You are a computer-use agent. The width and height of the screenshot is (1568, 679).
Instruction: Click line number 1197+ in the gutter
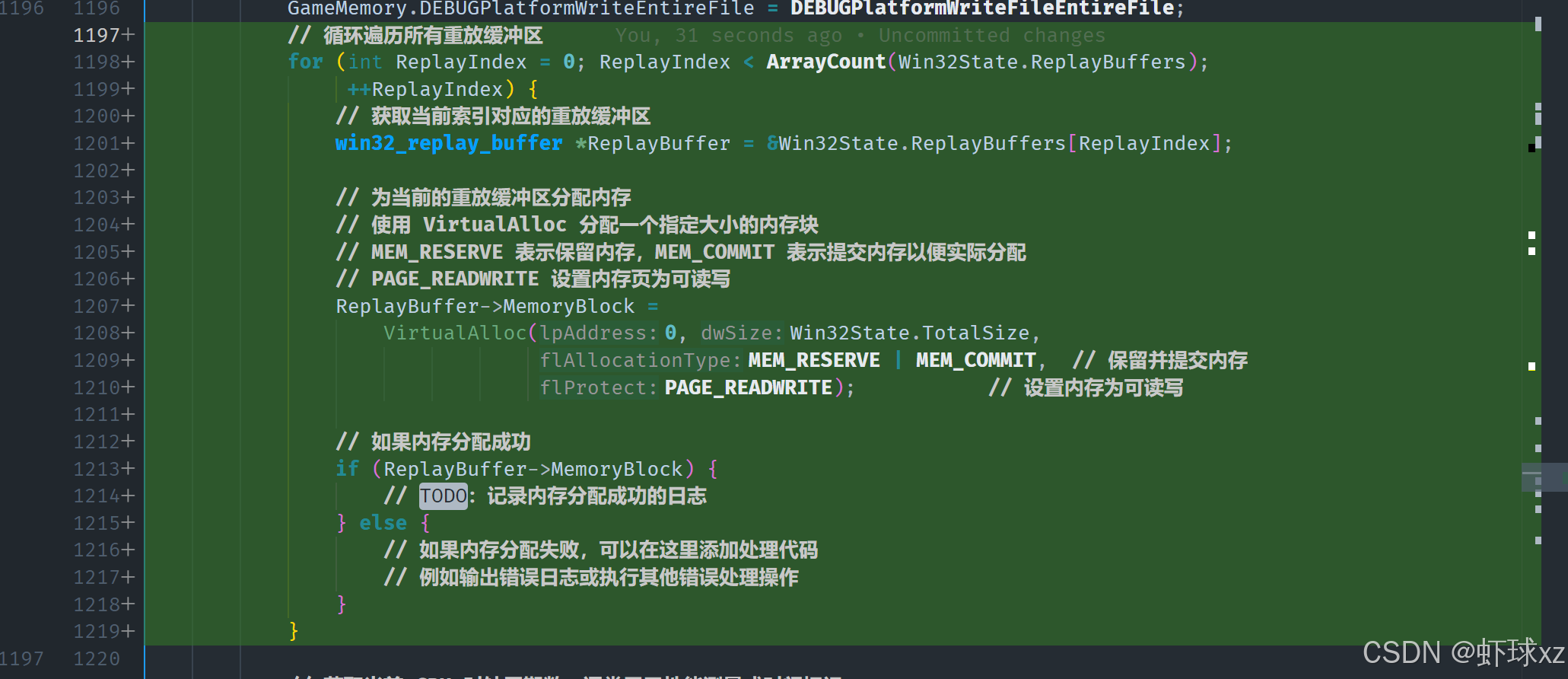point(103,35)
